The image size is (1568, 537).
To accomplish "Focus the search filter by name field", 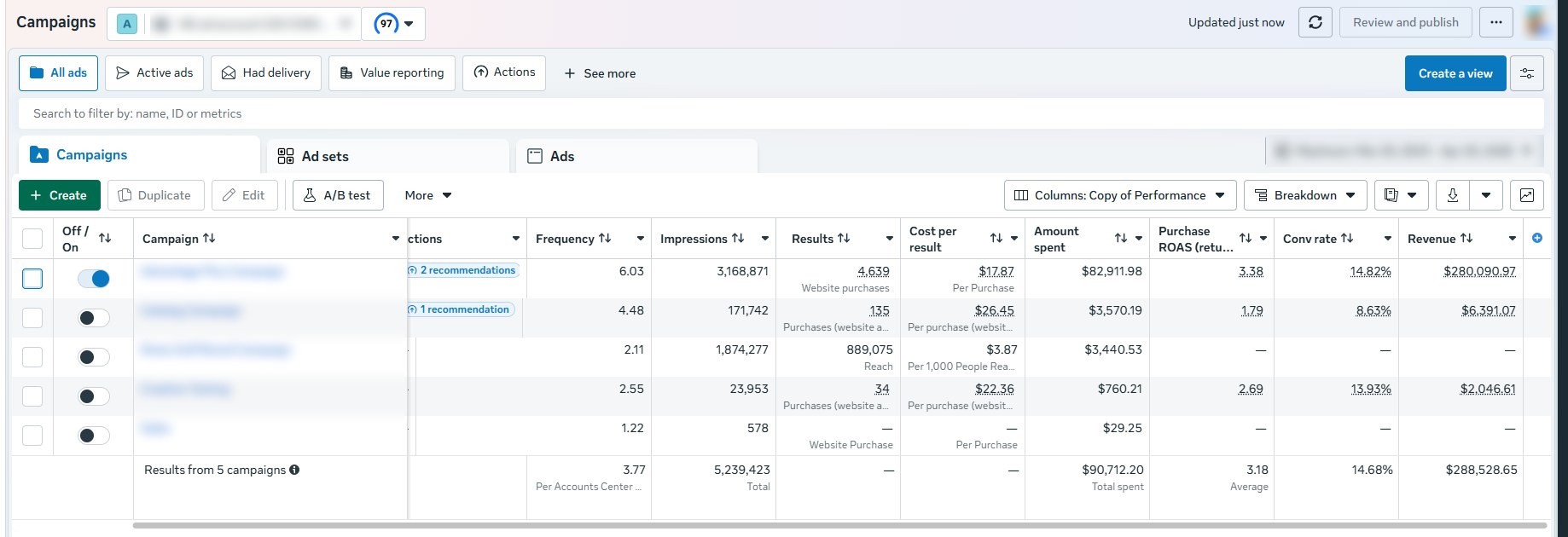I will (781, 113).
